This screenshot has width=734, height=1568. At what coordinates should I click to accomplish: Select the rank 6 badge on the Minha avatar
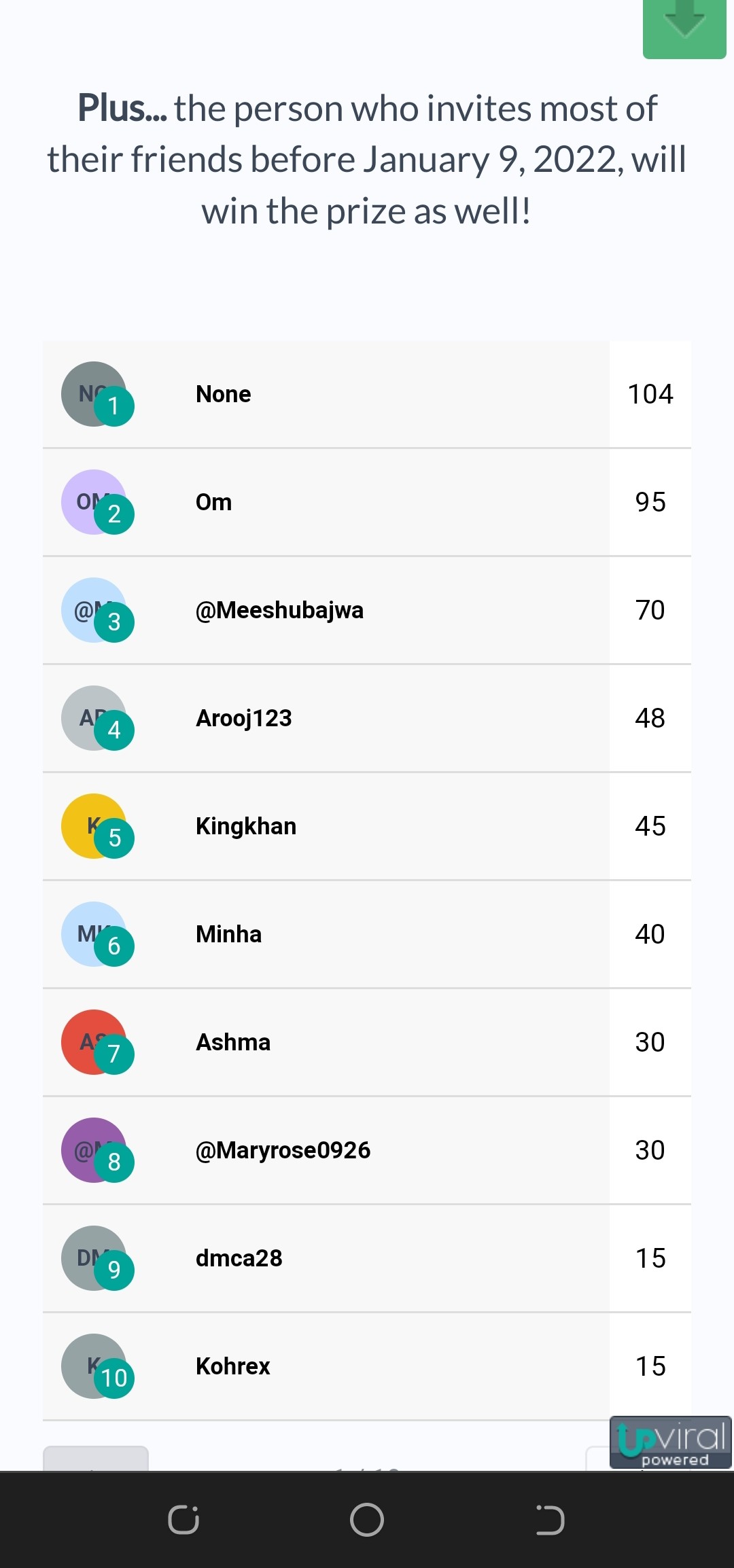[114, 946]
